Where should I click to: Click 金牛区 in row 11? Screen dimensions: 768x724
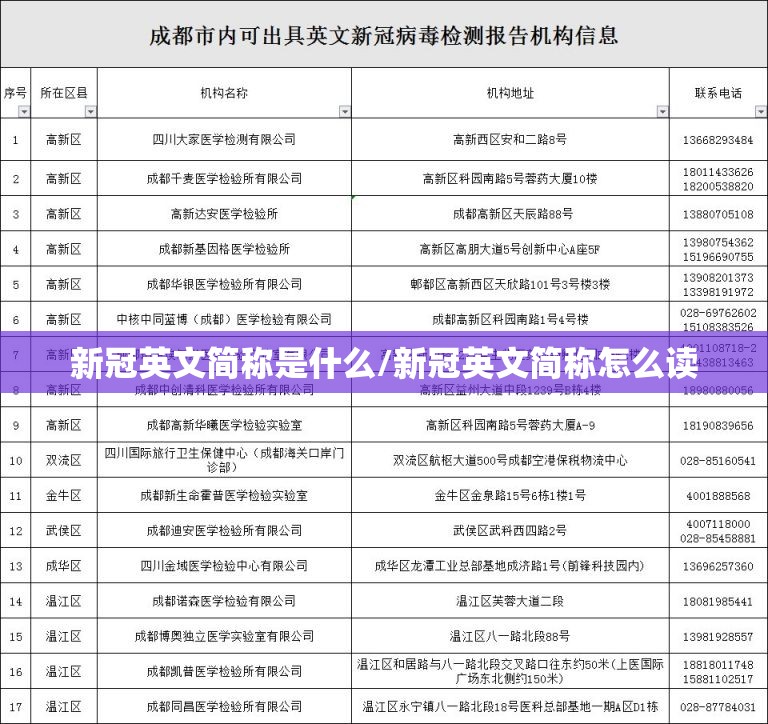pos(64,496)
